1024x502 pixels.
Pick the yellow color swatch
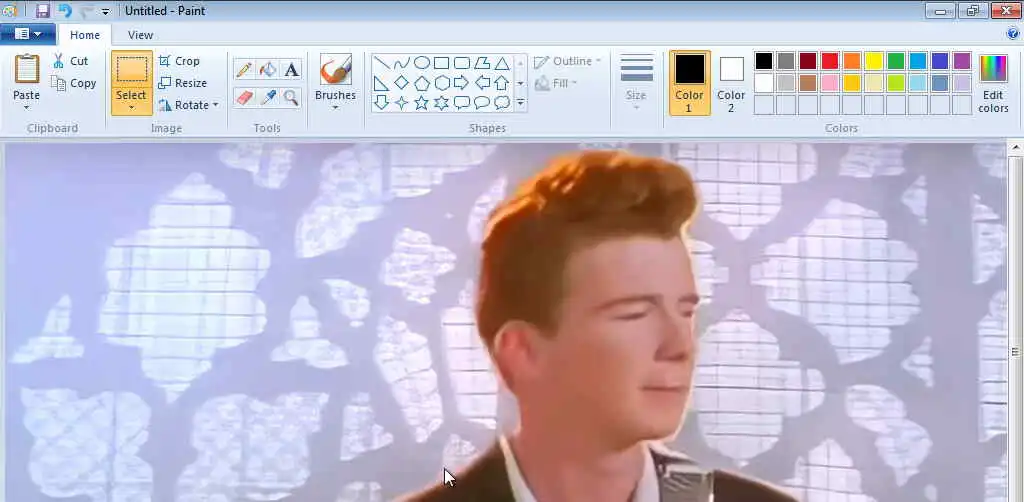(x=874, y=61)
